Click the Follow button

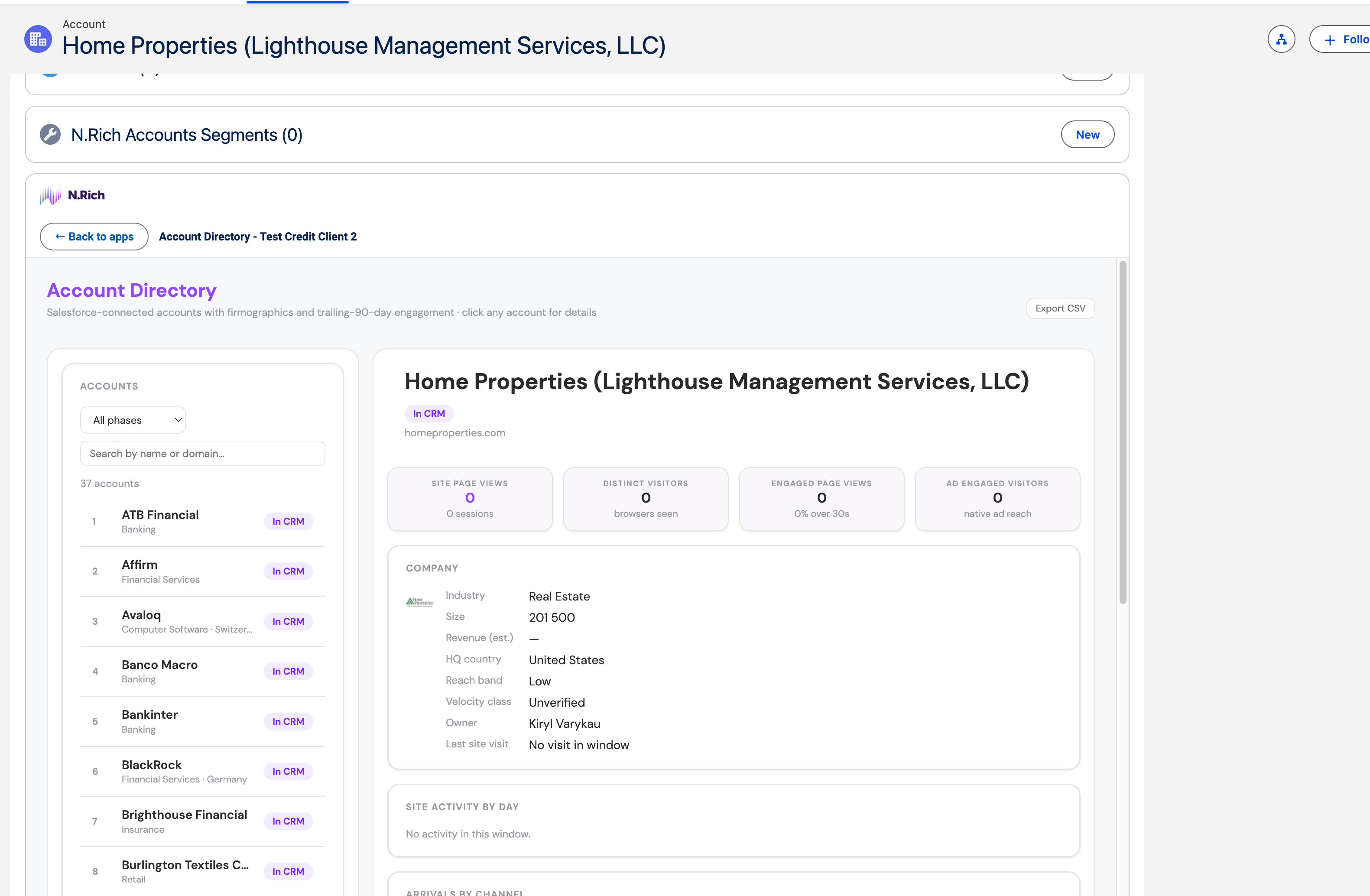(1340, 39)
